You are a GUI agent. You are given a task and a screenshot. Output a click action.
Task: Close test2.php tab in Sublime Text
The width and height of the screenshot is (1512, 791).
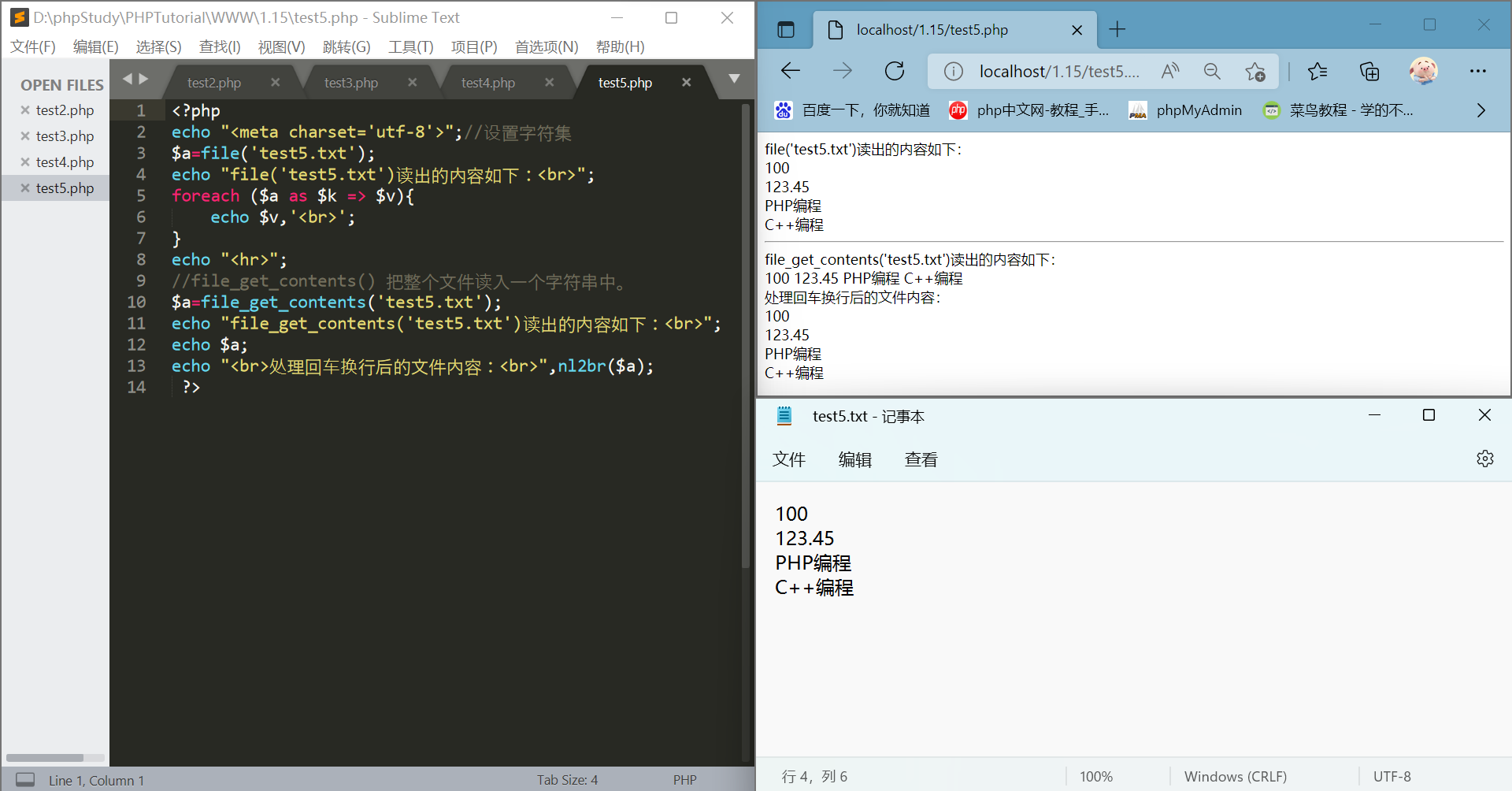(275, 82)
